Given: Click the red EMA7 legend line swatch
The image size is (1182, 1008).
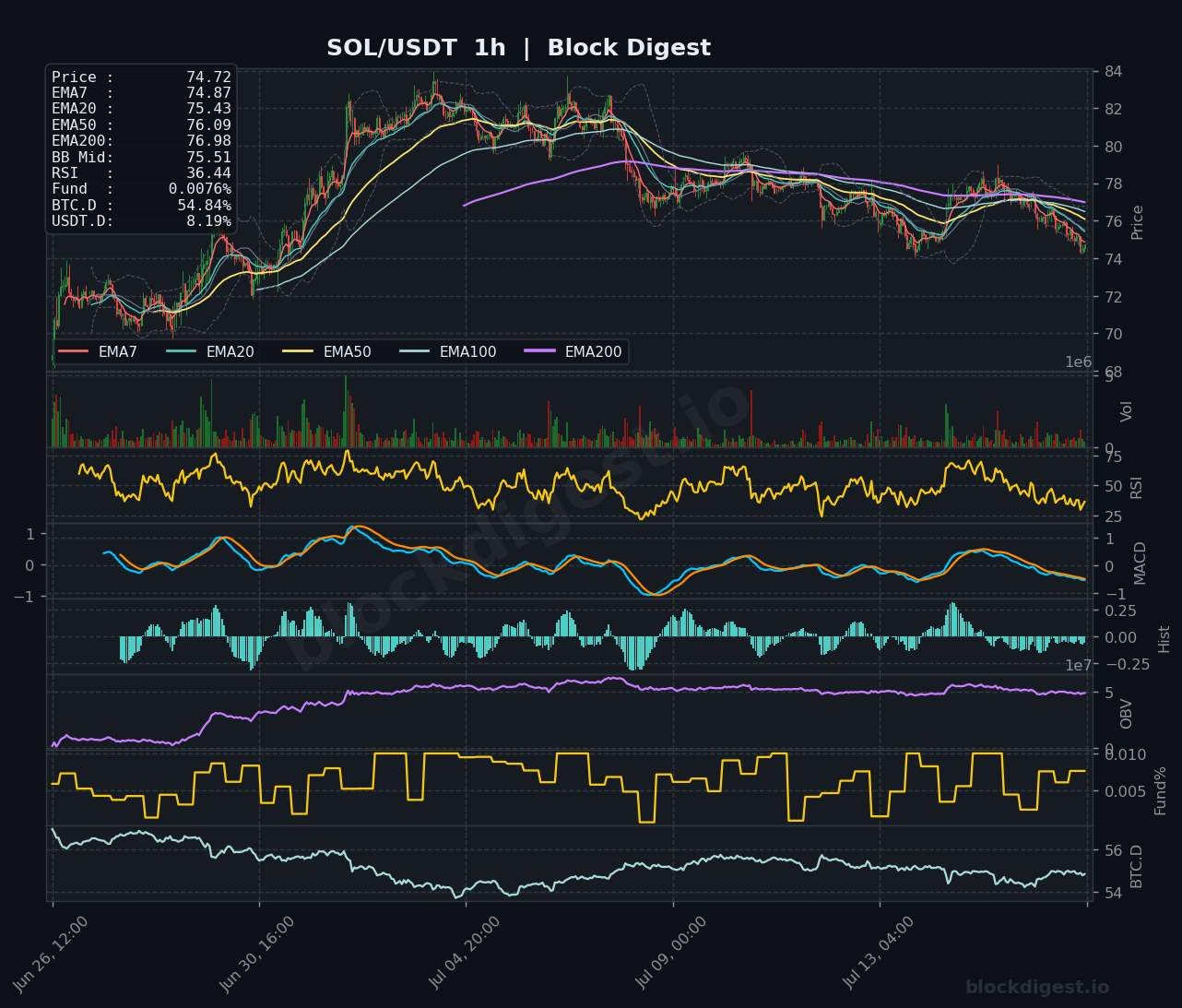Looking at the screenshot, I should [73, 351].
